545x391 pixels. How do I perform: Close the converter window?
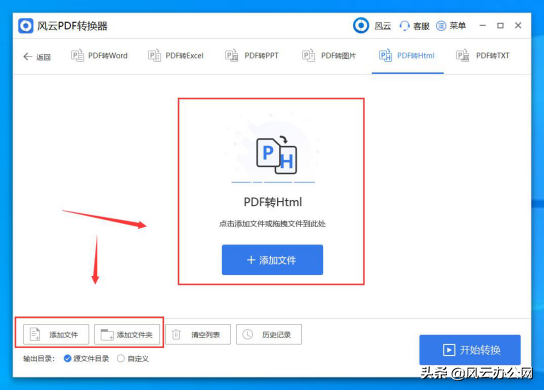[518, 25]
